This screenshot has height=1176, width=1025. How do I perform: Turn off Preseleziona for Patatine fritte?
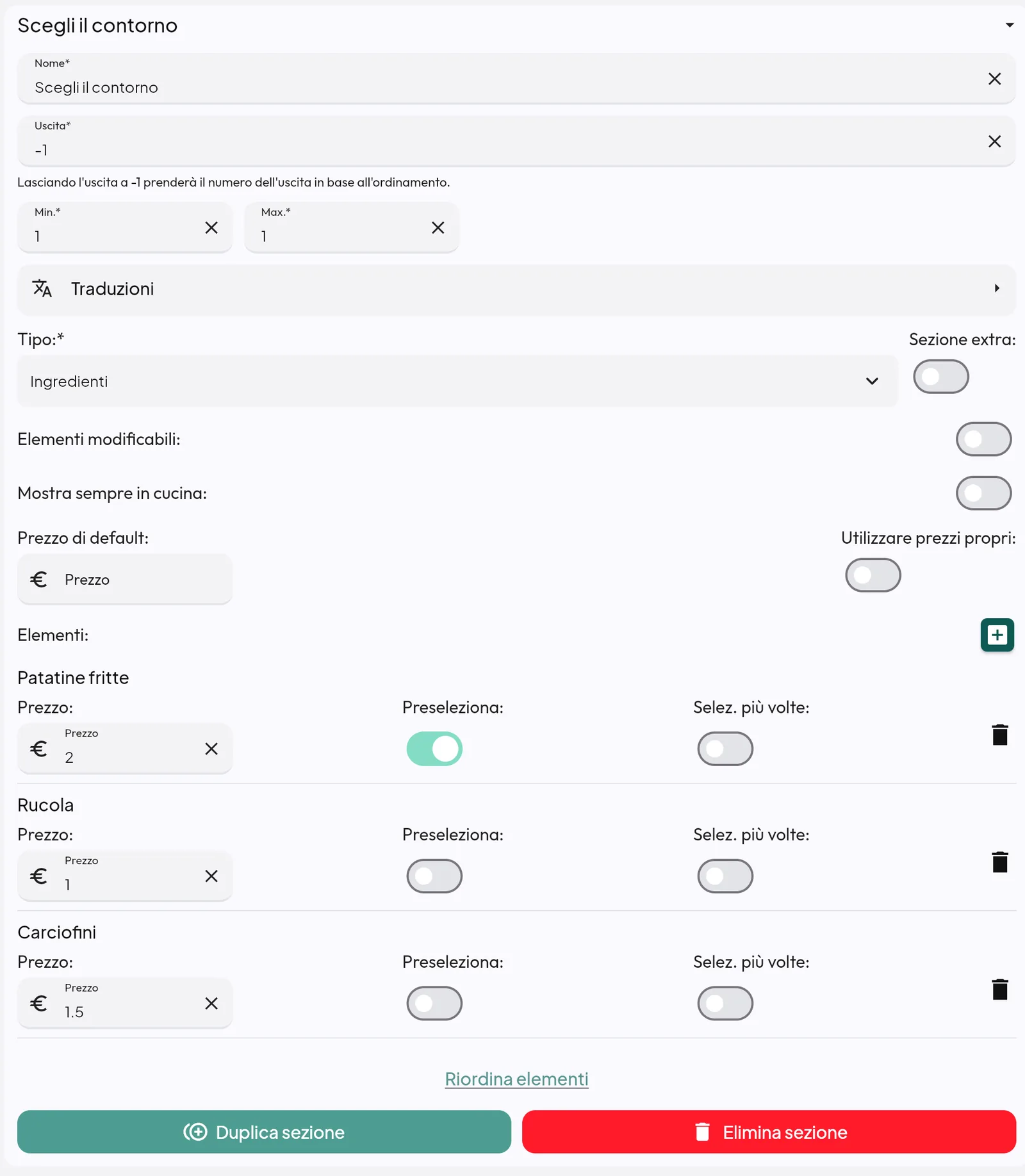pyautogui.click(x=434, y=749)
